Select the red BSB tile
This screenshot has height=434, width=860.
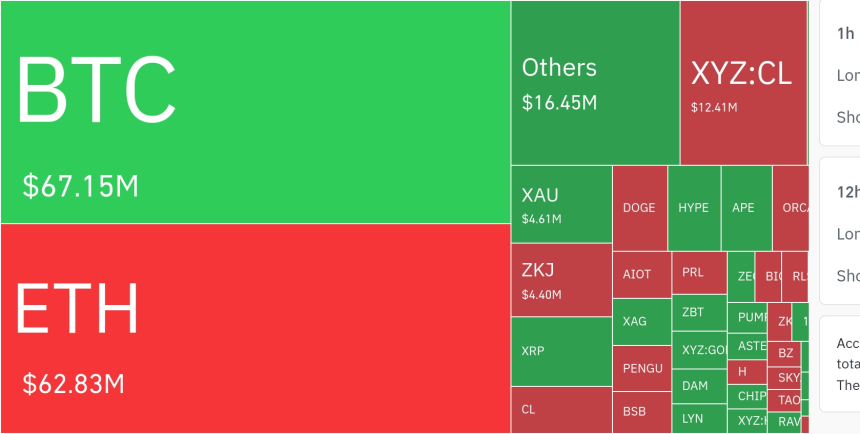(640, 411)
